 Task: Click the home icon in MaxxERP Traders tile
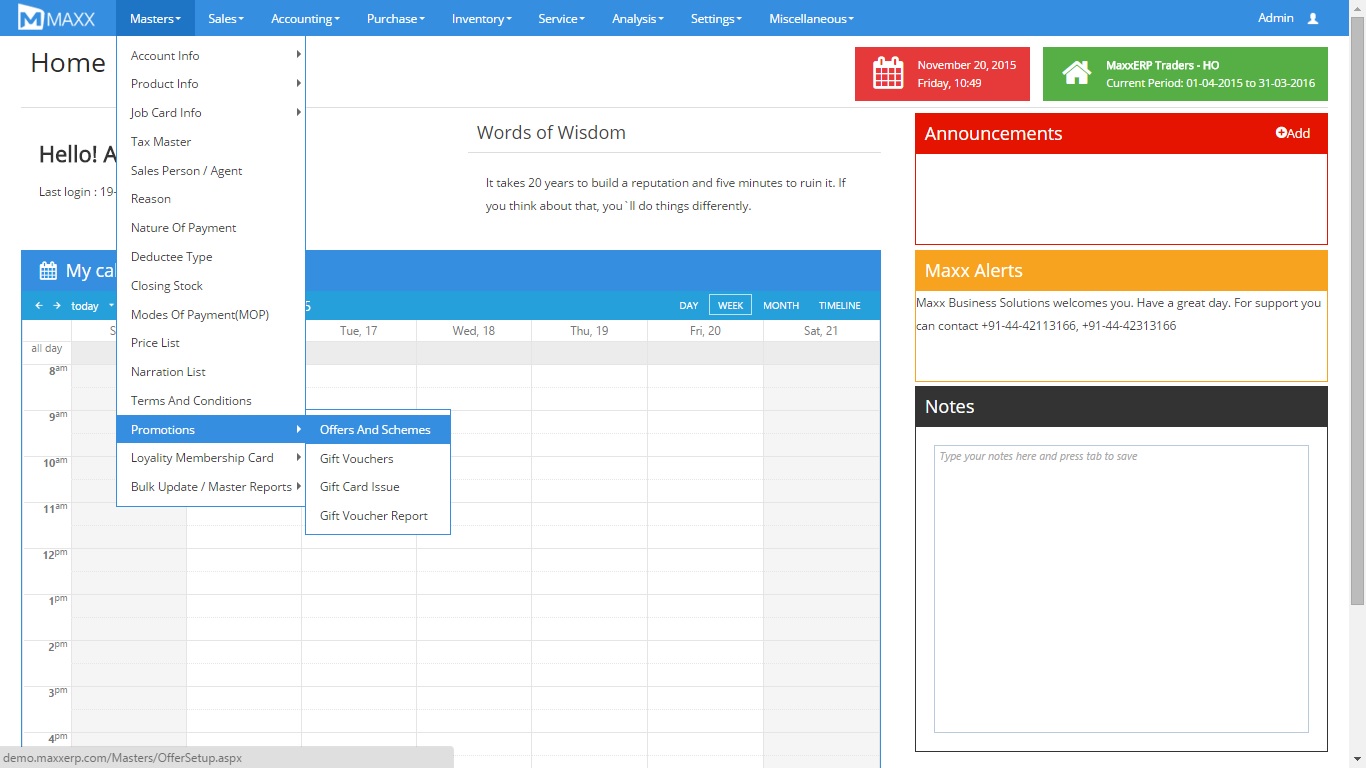(x=1076, y=74)
